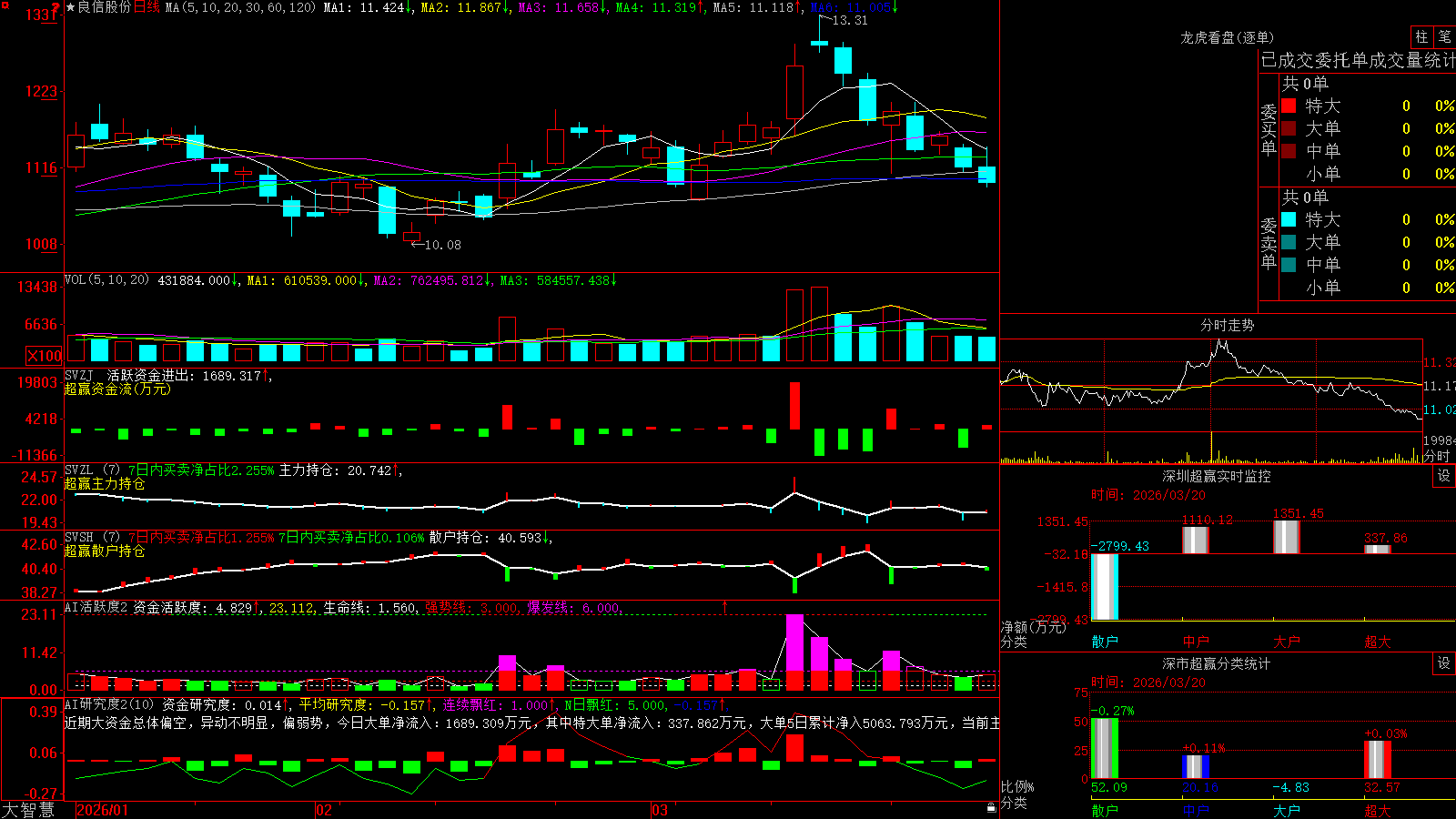
Task: Click the 龙虎看盘(逐单) panel title
Action: click(x=1227, y=37)
